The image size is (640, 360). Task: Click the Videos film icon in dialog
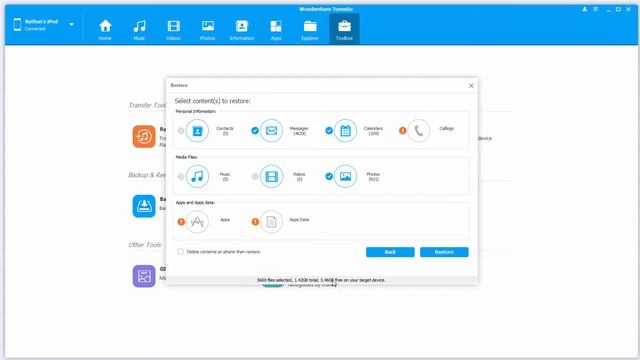271,176
